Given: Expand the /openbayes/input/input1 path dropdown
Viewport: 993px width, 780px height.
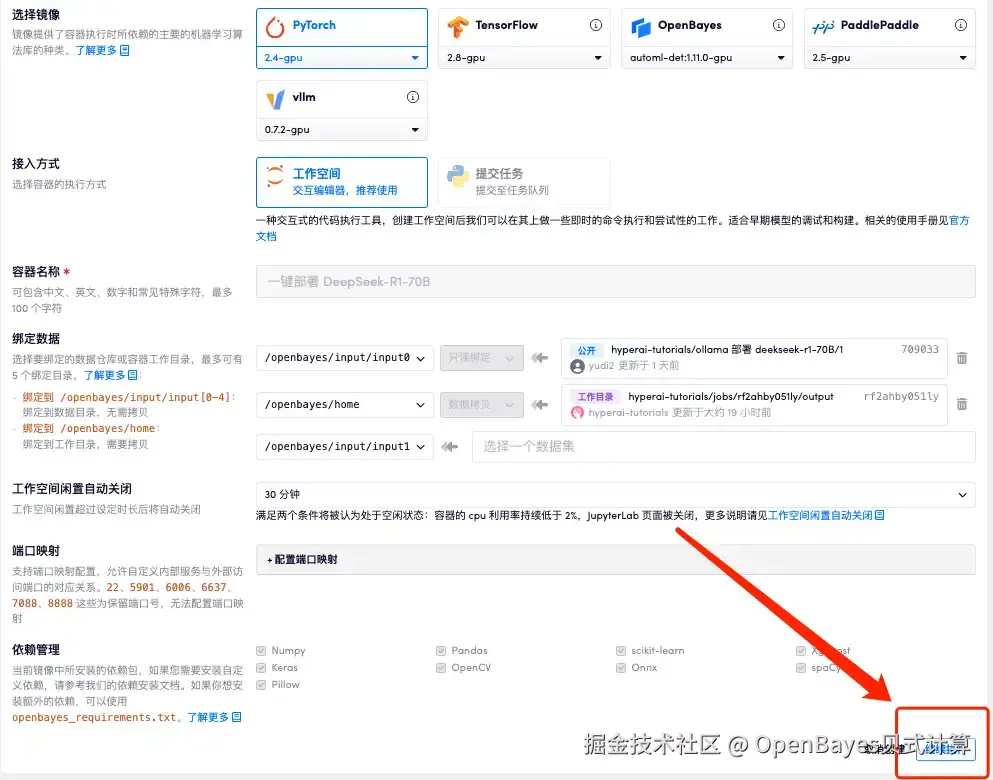Looking at the screenshot, I should click(345, 446).
